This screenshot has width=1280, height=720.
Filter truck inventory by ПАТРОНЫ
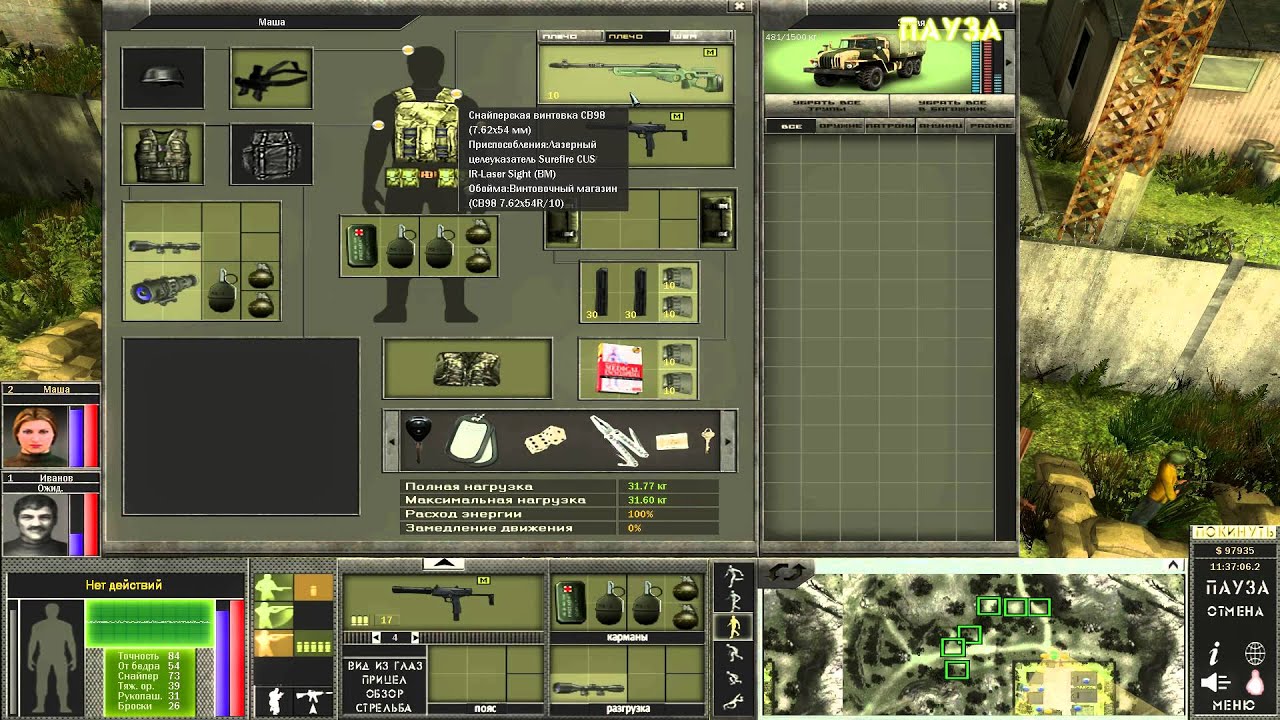(889, 126)
